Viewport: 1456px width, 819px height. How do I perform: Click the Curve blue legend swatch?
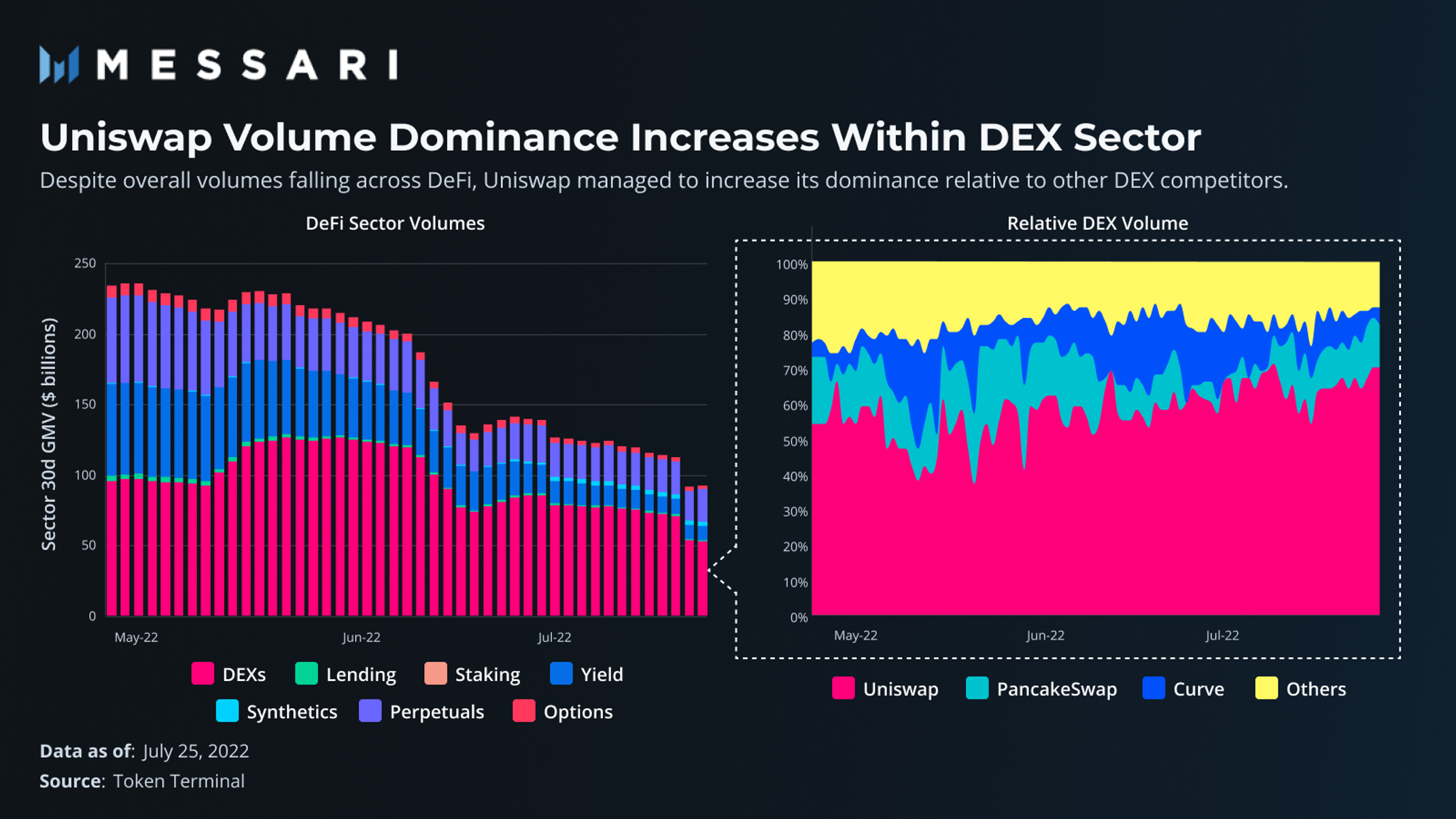(x=1154, y=689)
